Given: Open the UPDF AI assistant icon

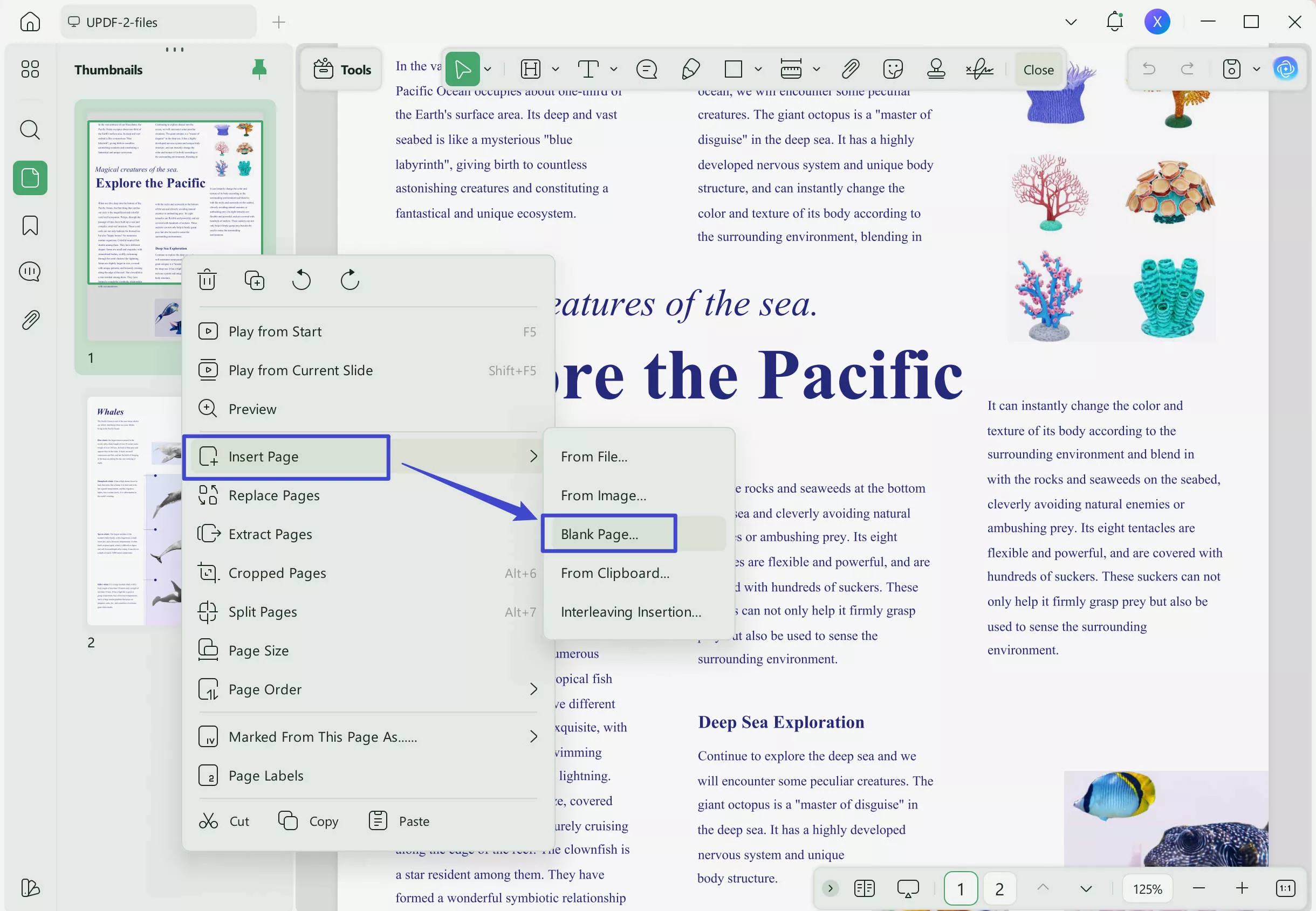Looking at the screenshot, I should click(1285, 69).
